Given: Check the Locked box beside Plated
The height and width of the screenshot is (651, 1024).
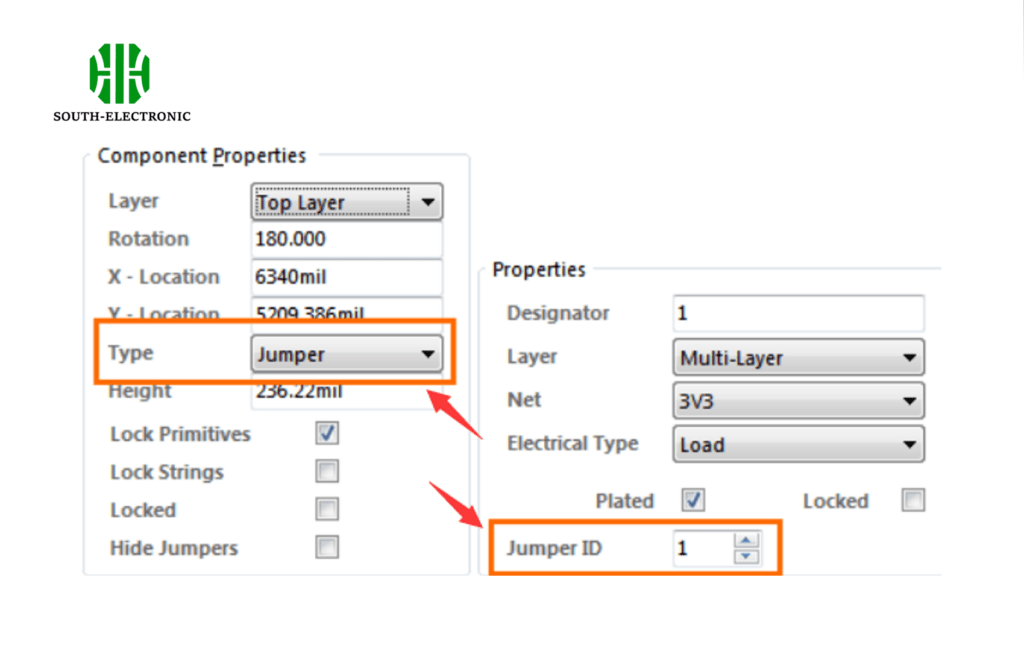Looking at the screenshot, I should (x=913, y=500).
